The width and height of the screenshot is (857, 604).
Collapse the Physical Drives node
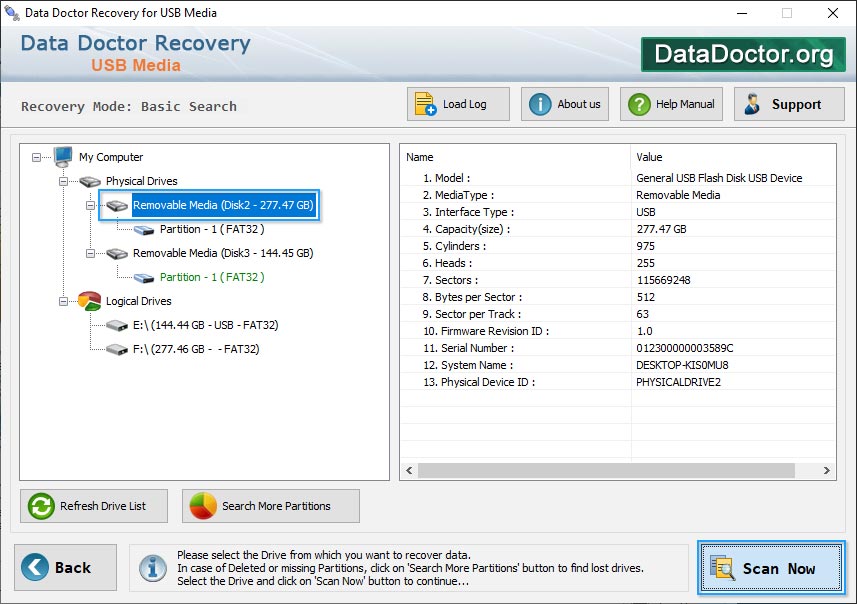pos(63,181)
